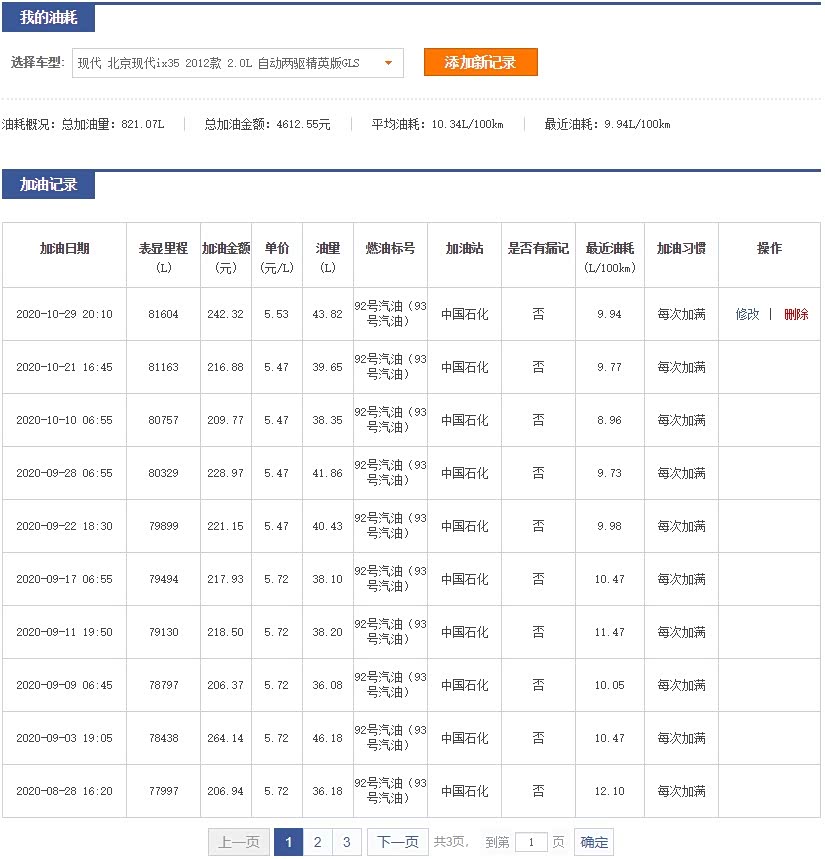Screen dimensions: 825x859
Task: Focus the page number input box
Action: pyautogui.click(x=531, y=842)
